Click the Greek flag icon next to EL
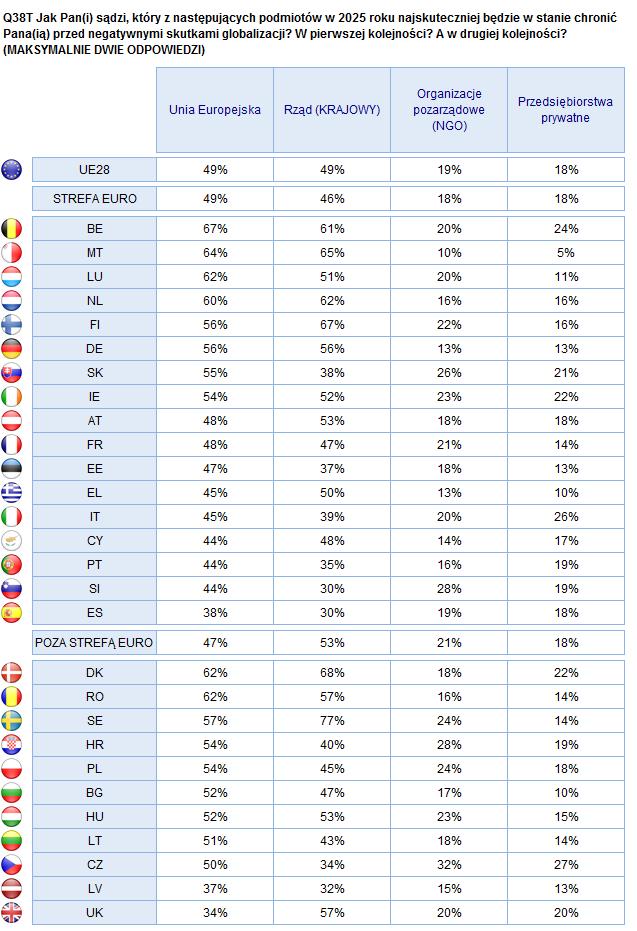This screenshot has height=931, width=637. coord(11,493)
